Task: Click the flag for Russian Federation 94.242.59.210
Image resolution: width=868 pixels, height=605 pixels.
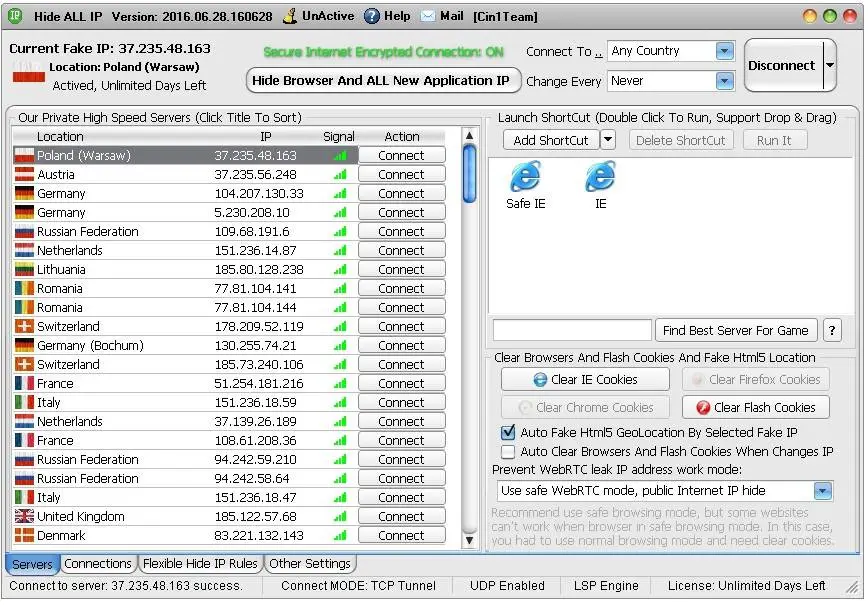Action: [24, 459]
